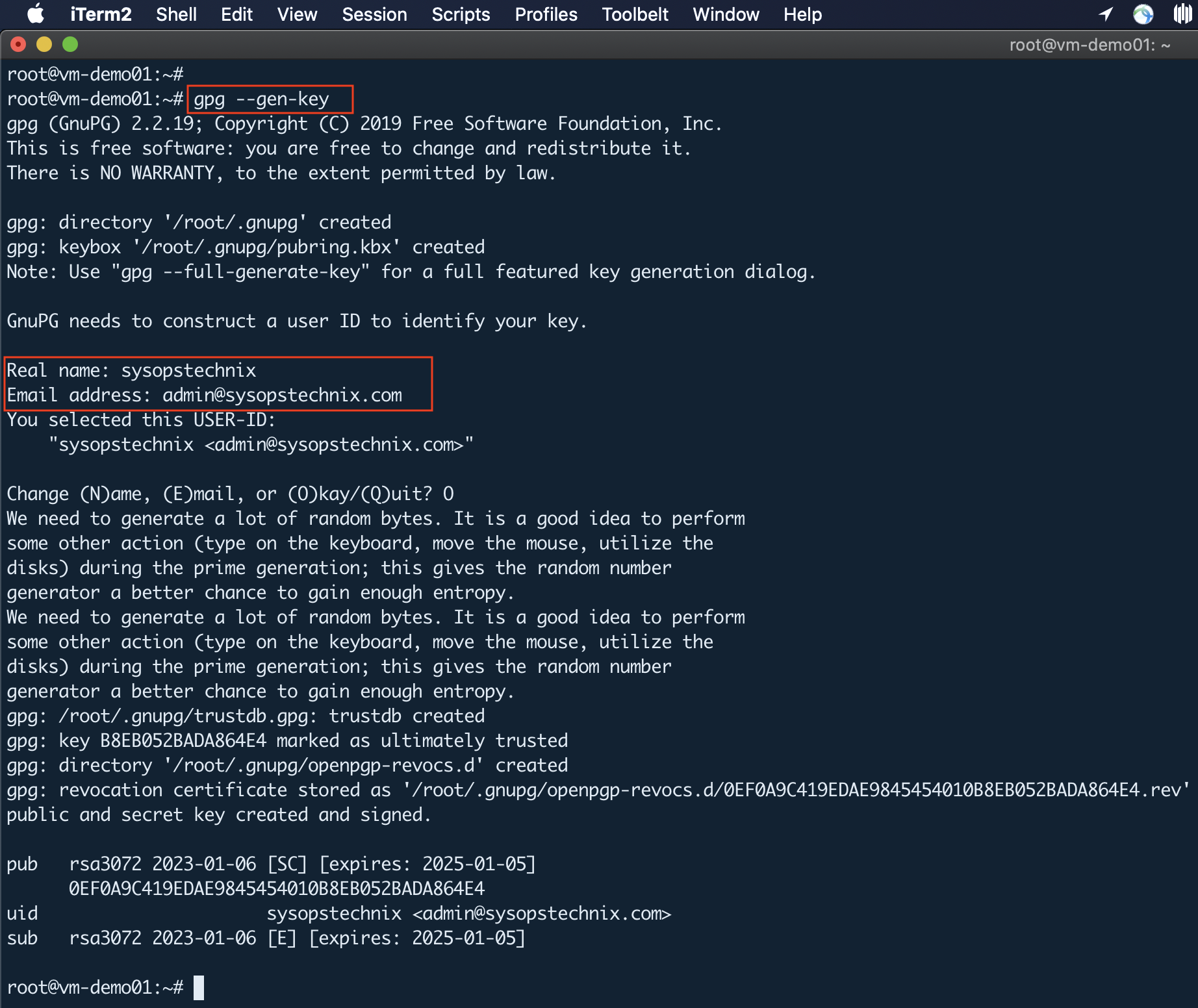Click the 'trustdb created' line
The height and width of the screenshot is (1008, 1198).
pyautogui.click(x=246, y=716)
